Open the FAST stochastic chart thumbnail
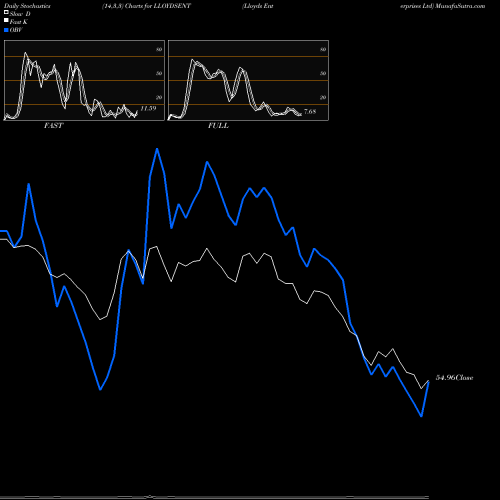 point(84,80)
